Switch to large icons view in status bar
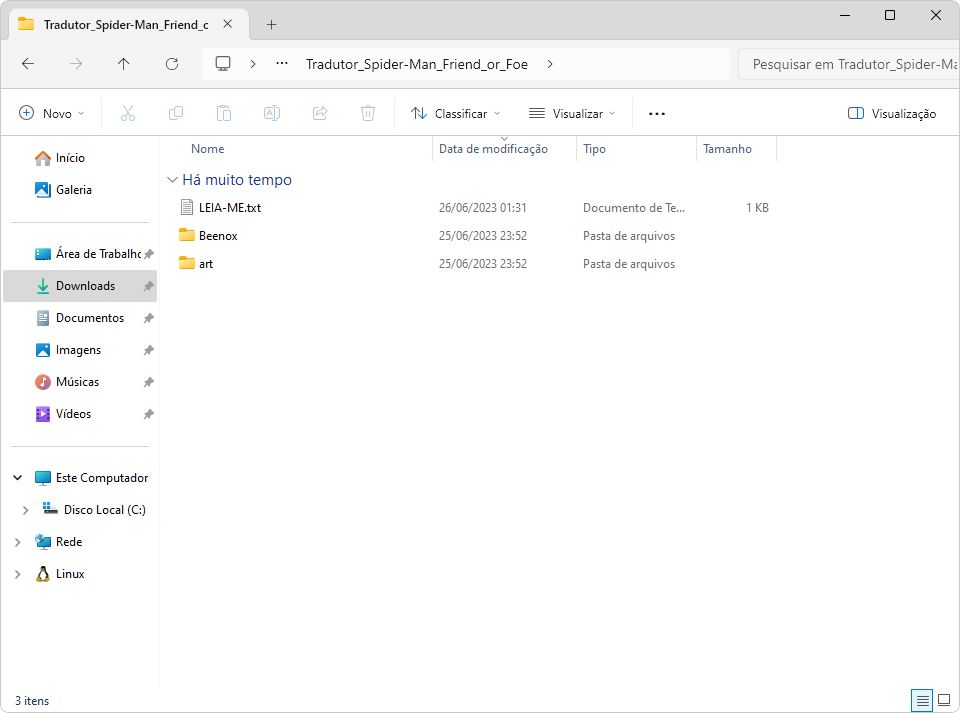960x713 pixels. 944,700
